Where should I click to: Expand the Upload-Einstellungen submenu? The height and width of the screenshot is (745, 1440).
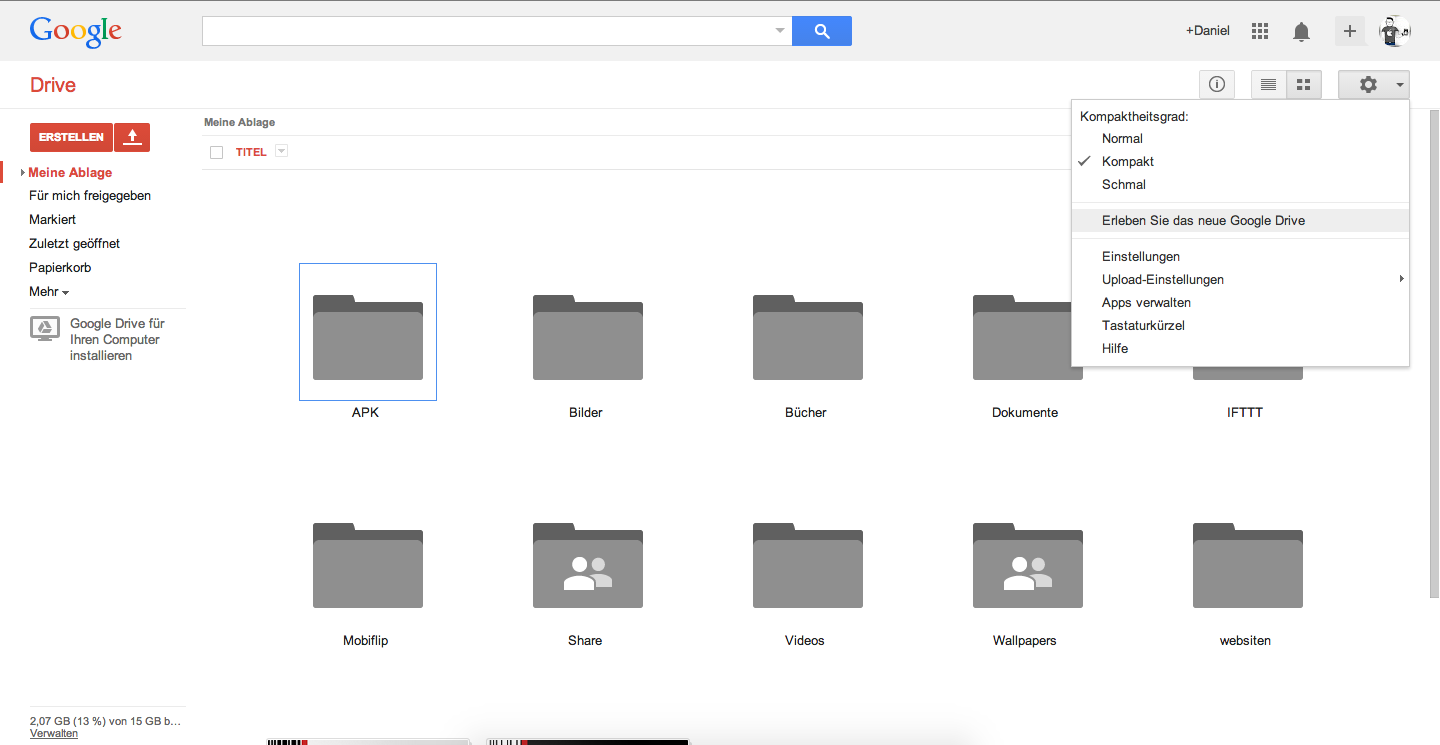click(1240, 280)
